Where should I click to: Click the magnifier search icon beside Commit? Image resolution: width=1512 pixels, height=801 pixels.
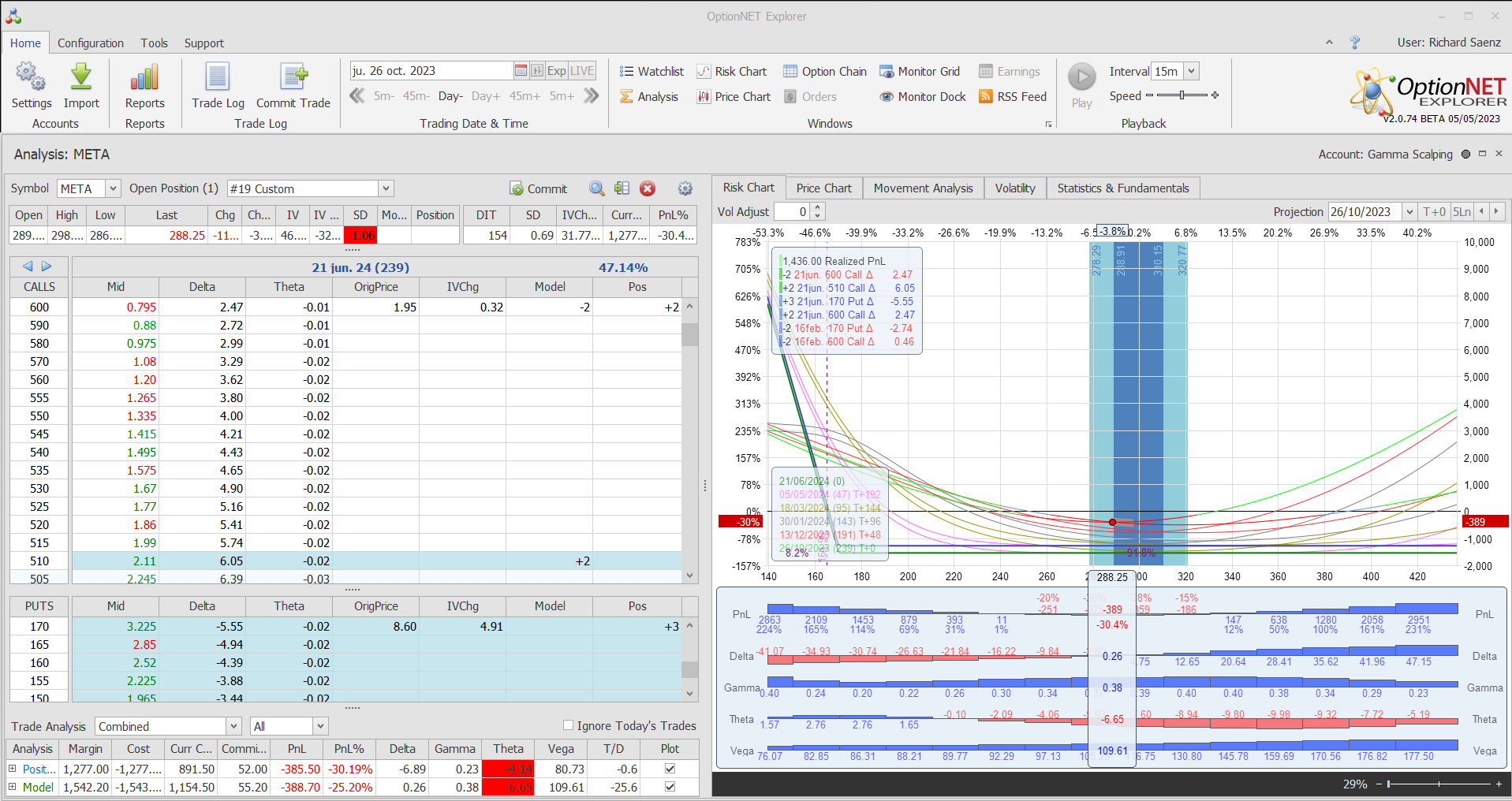[x=597, y=188]
